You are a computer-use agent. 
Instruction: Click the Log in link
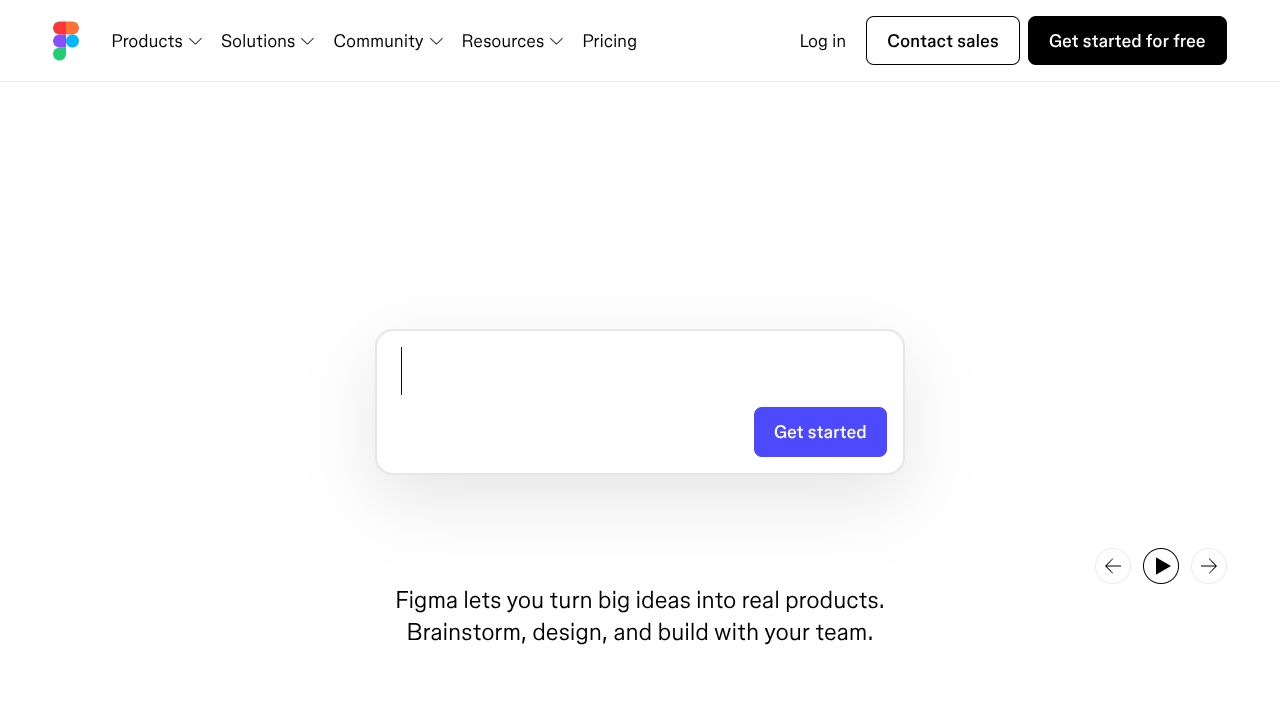822,41
